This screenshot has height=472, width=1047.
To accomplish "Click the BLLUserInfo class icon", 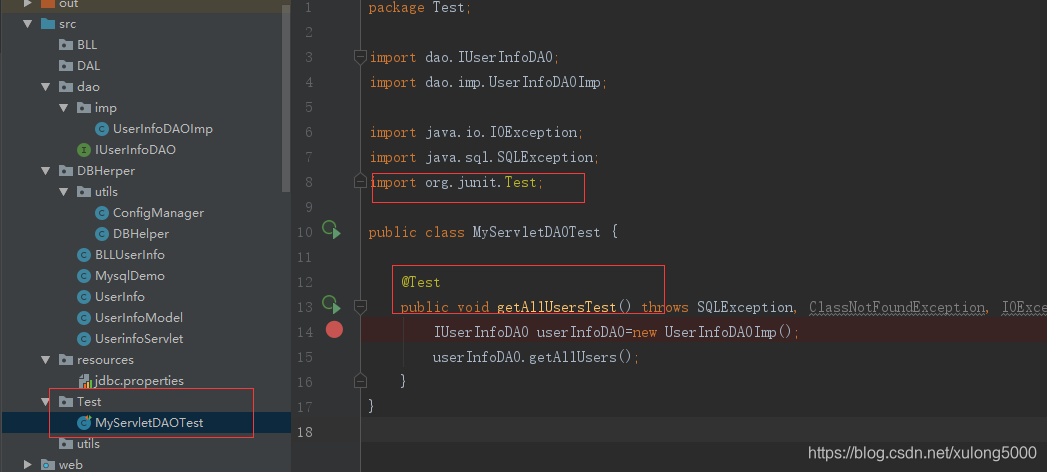I will 84,255.
